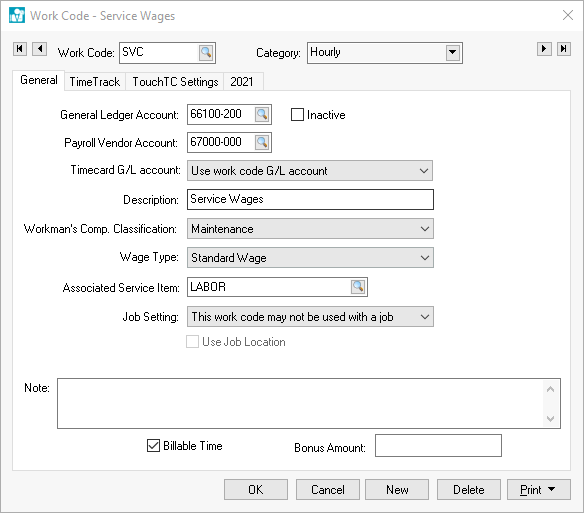This screenshot has height=513, width=584.
Task: Click the Delete button
Action: point(469,490)
